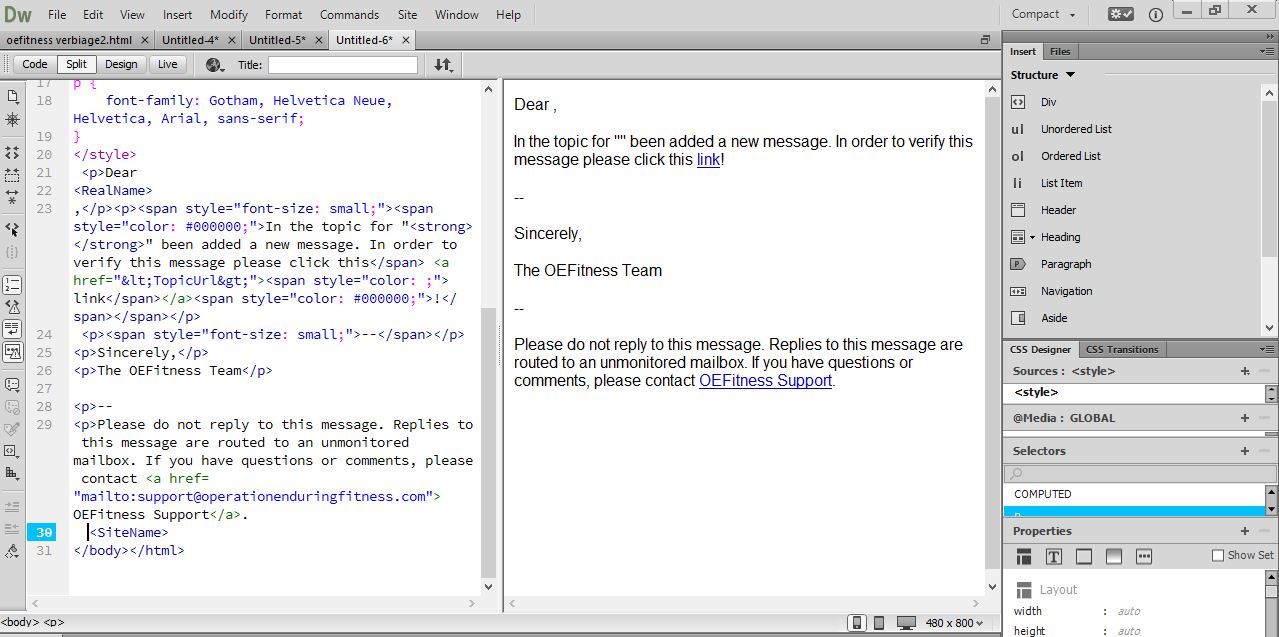Select the Border properties icon in CSS Designer

tap(1083, 556)
